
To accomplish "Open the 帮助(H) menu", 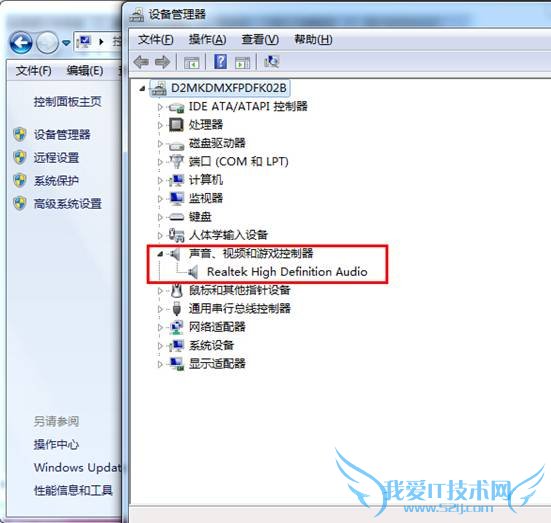I will pos(313,39).
